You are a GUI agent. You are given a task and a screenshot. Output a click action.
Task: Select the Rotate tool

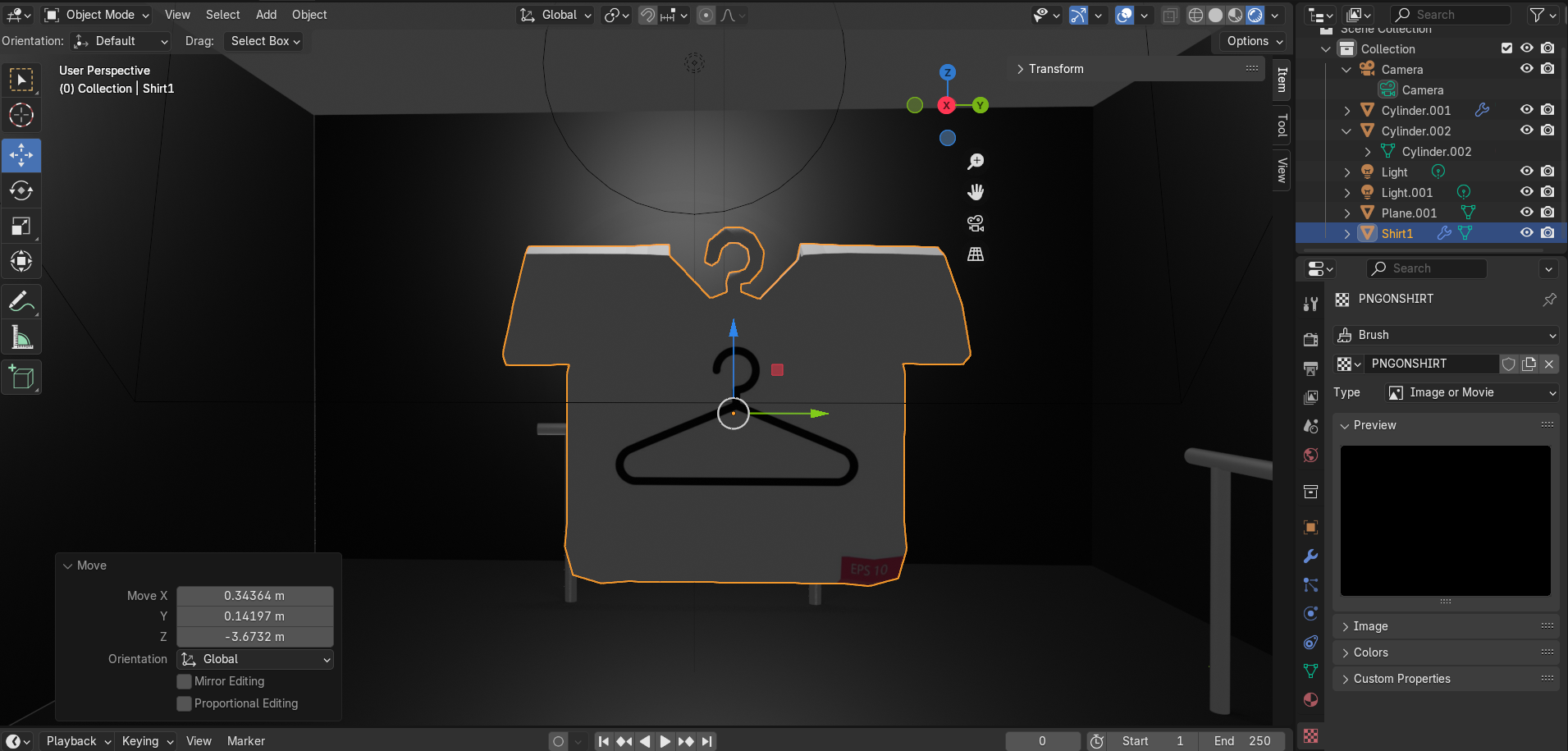[x=21, y=190]
